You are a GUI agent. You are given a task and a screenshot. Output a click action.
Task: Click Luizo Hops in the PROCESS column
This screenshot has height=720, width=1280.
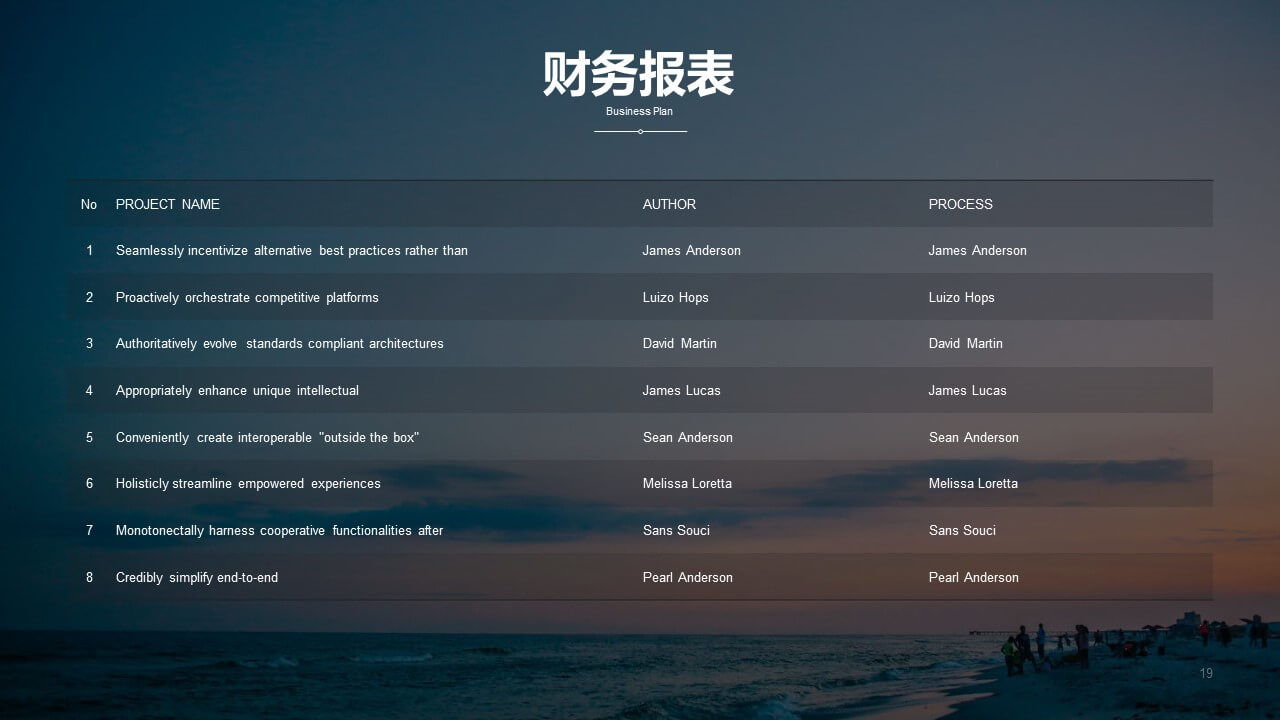pos(962,297)
